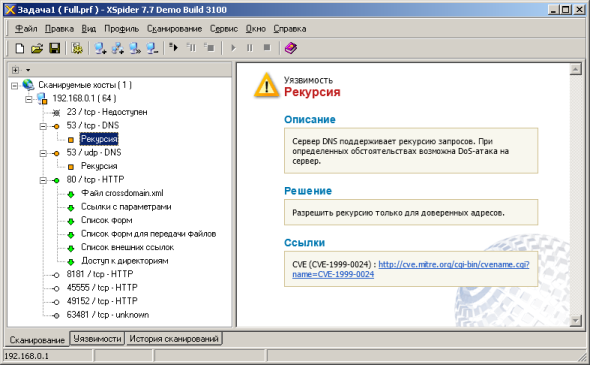Start scan of selected host icon

[173, 47]
